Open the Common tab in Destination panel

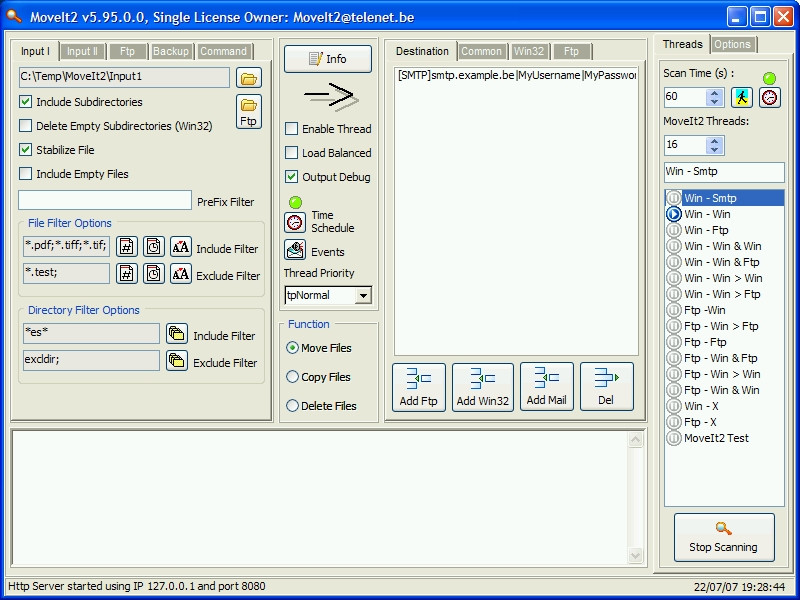pyautogui.click(x=481, y=51)
